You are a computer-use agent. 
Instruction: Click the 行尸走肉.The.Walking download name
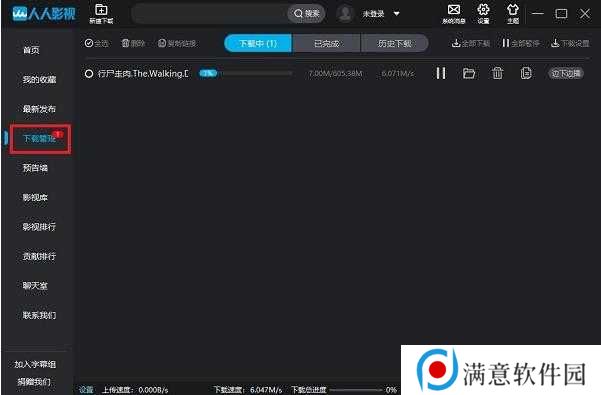click(143, 74)
